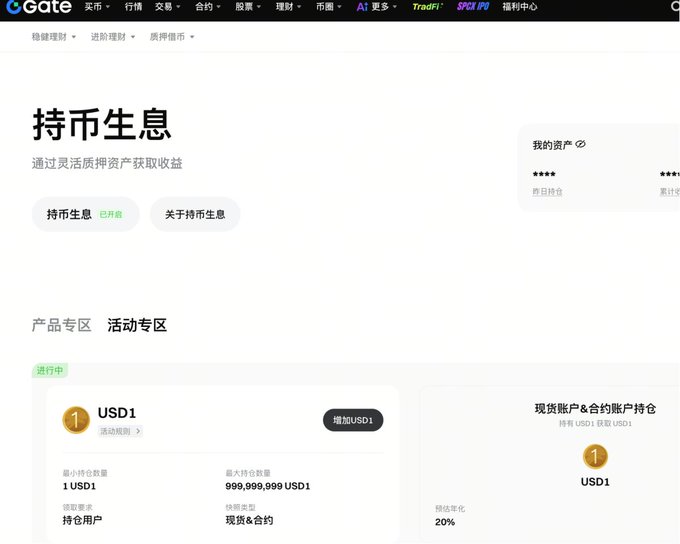Click the search icon in top bar
This screenshot has width=680, height=544.
pyautogui.click(x=674, y=6)
